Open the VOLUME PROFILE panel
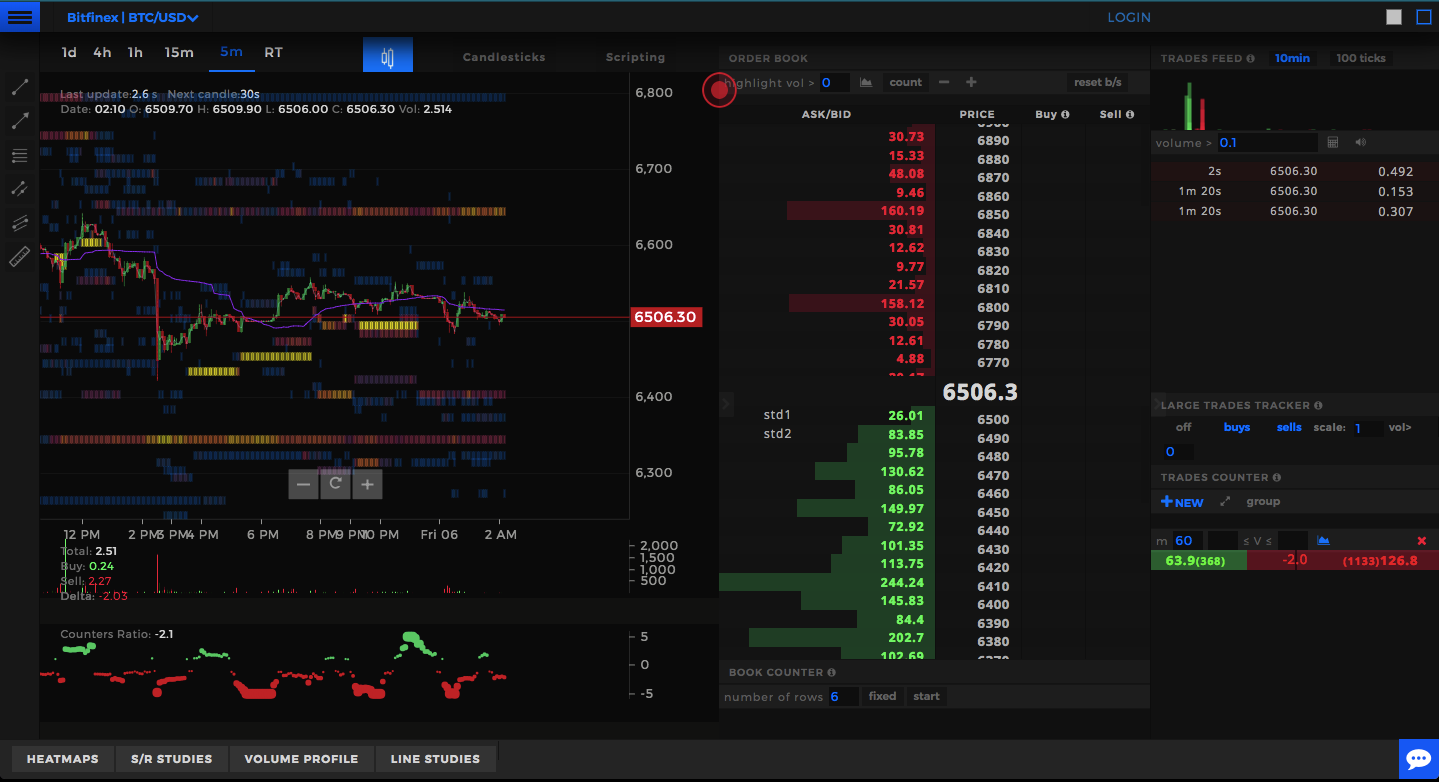 [301, 758]
